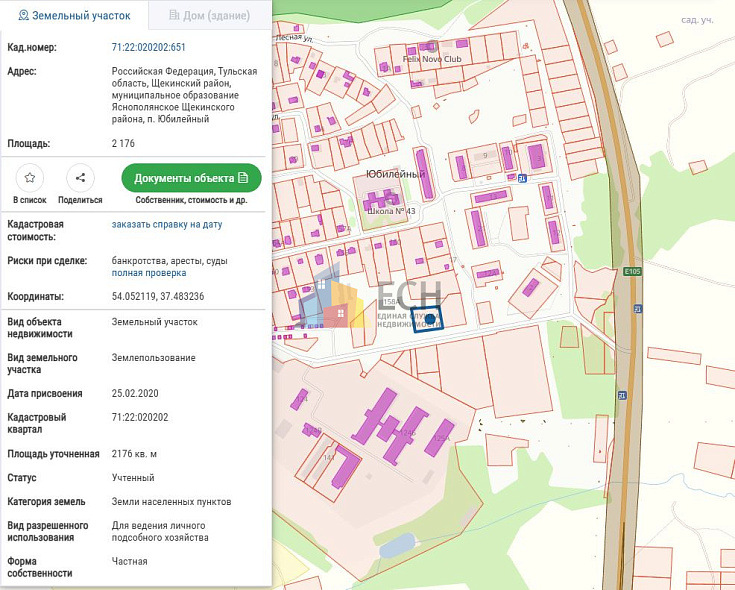Screen dimensions: 735x590
Task: Click the Felix Novo Club map label
Action: tap(432, 59)
